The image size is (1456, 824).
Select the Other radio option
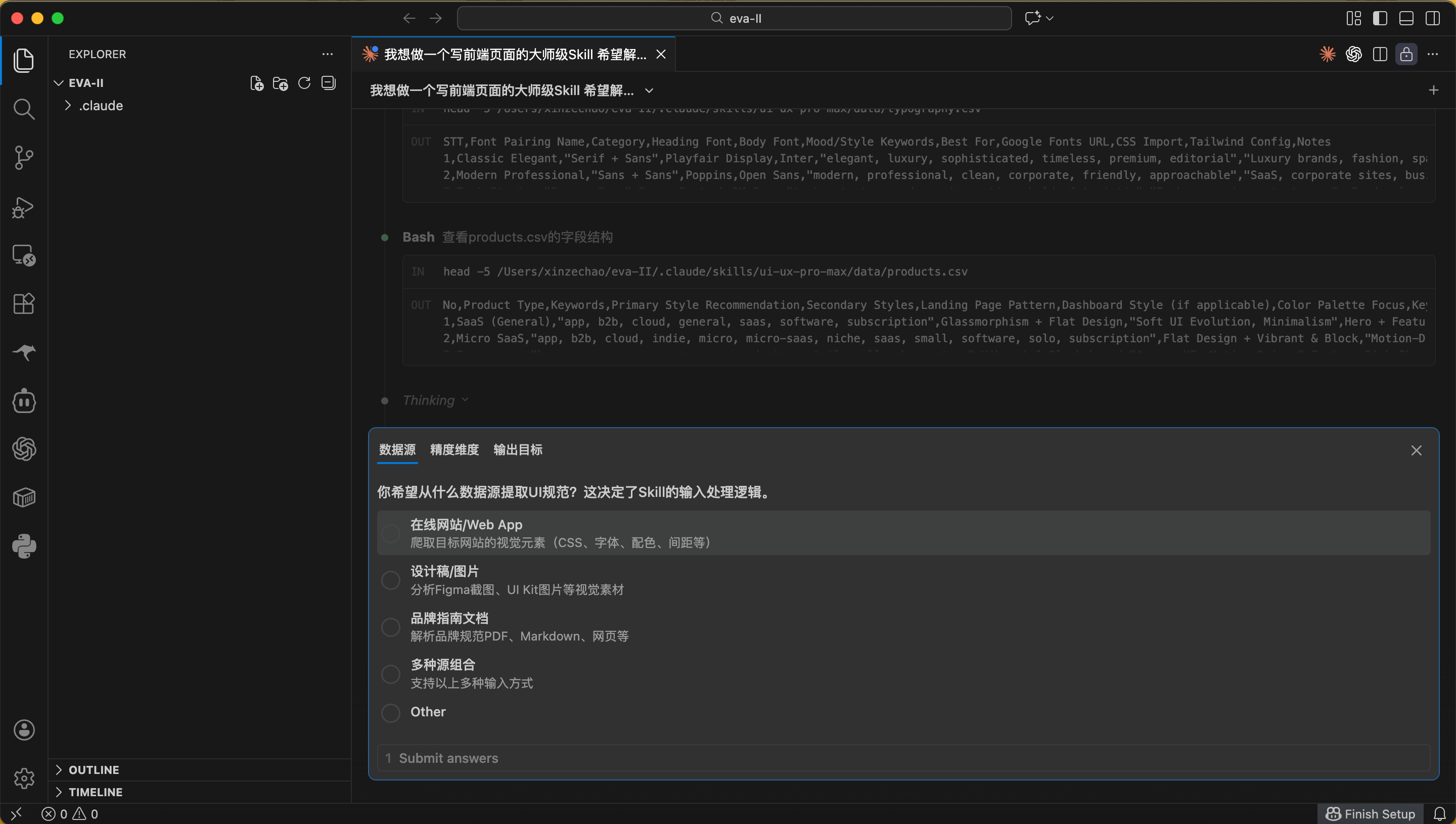point(390,712)
